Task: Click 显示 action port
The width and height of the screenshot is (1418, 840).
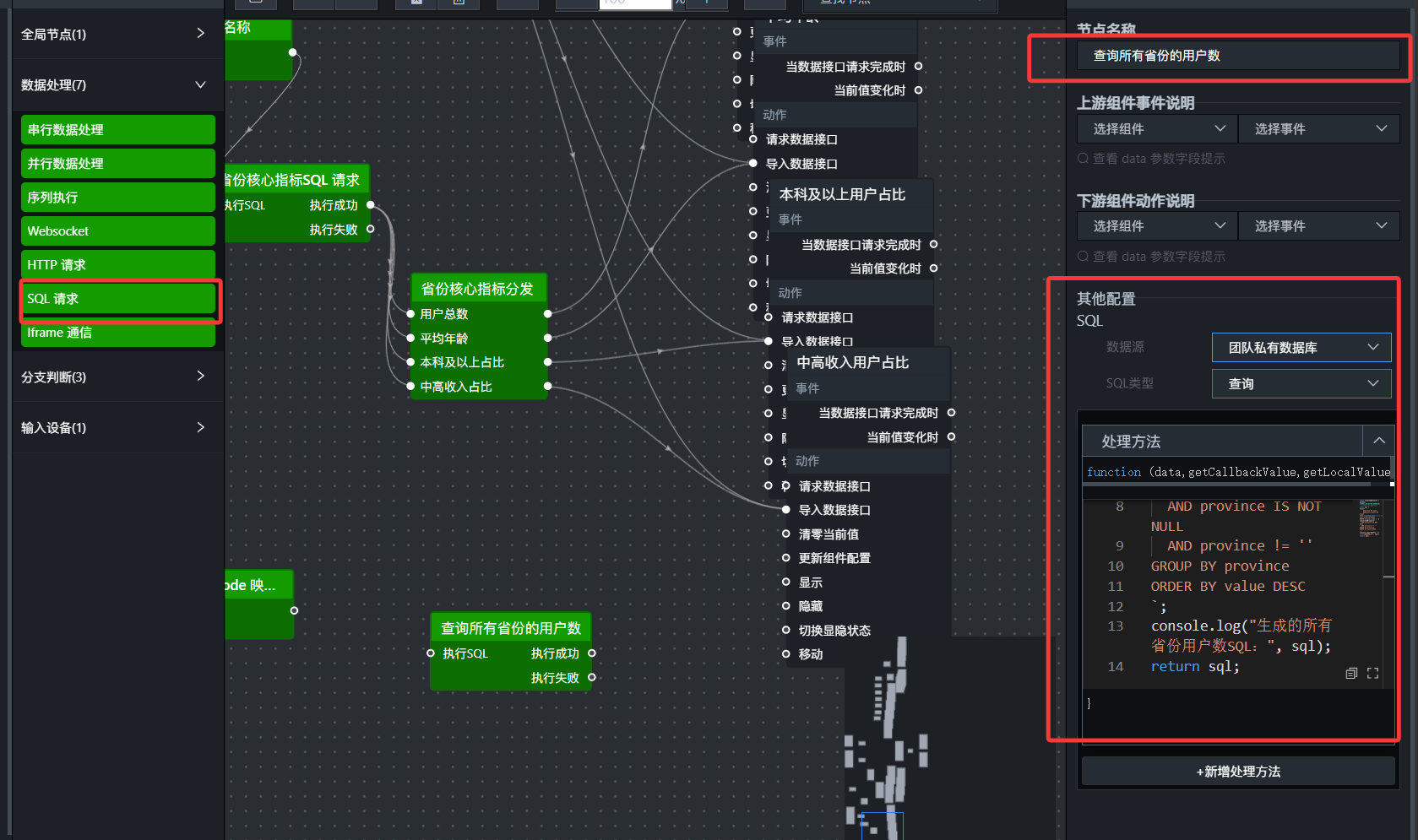Action: click(x=786, y=582)
